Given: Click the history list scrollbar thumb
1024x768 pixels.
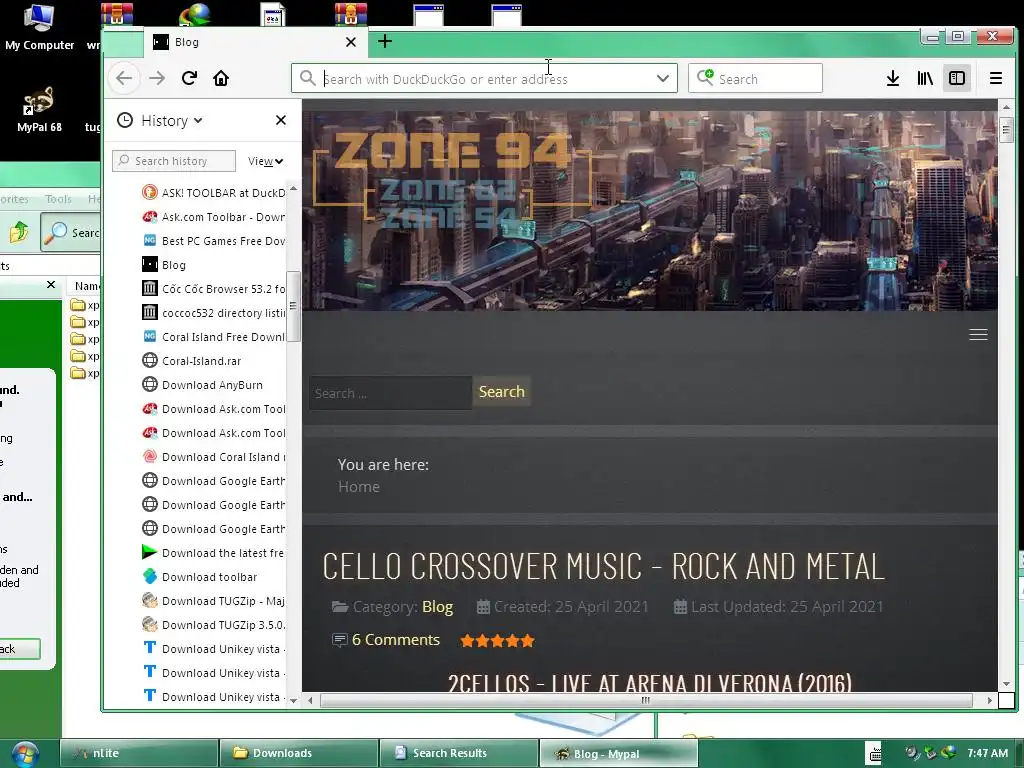Looking at the screenshot, I should (293, 306).
